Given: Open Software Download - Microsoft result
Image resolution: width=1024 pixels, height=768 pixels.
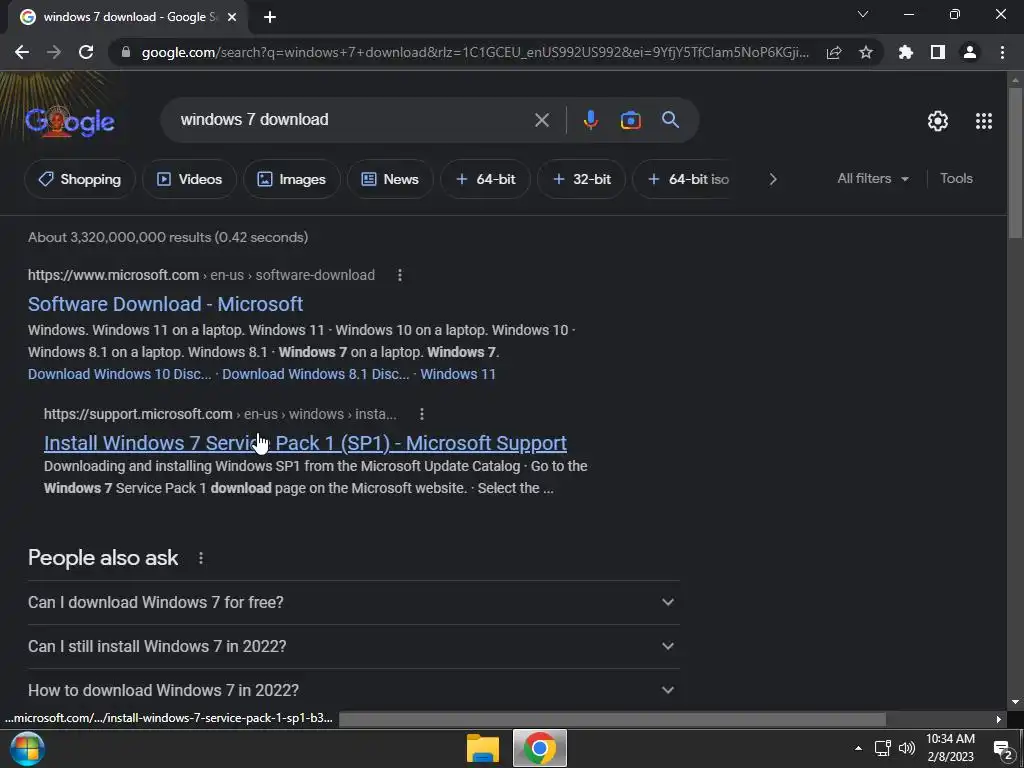Looking at the screenshot, I should pyautogui.click(x=165, y=304).
